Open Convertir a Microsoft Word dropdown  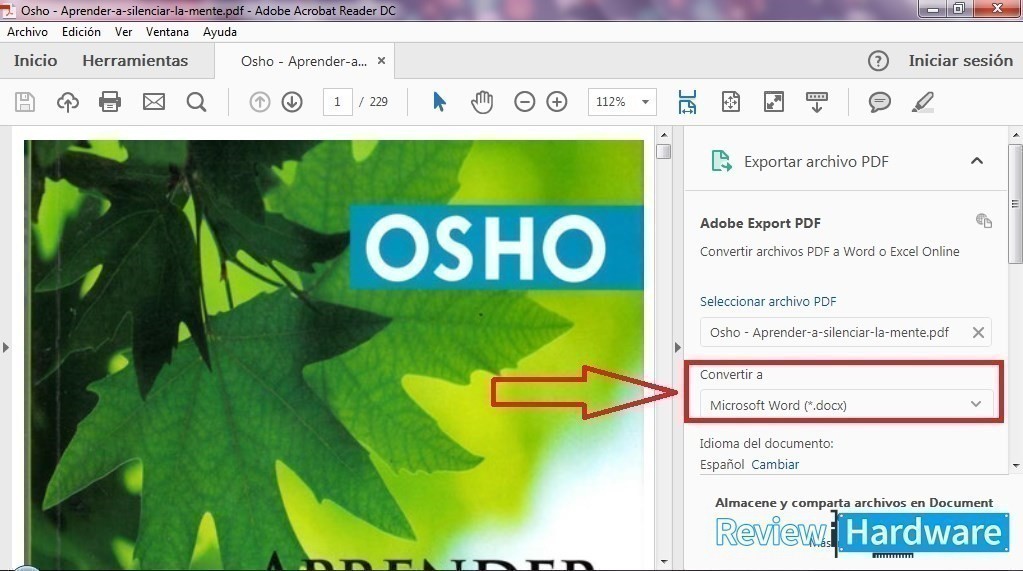pos(846,405)
